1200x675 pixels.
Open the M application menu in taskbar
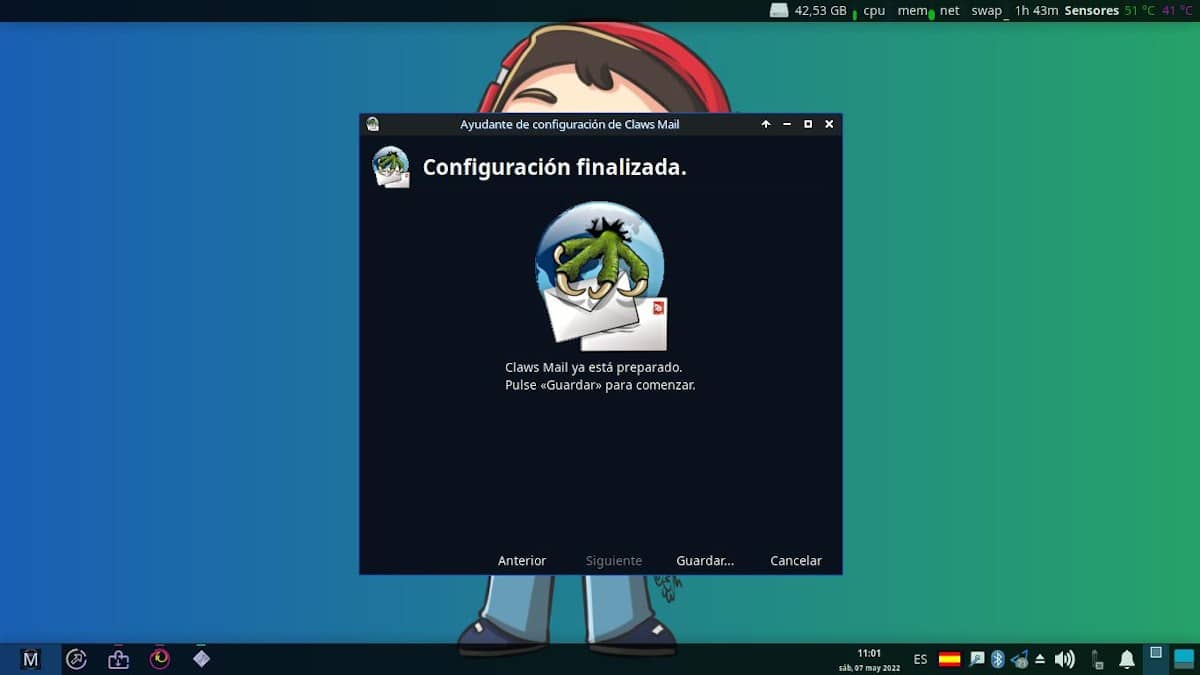click(30, 659)
